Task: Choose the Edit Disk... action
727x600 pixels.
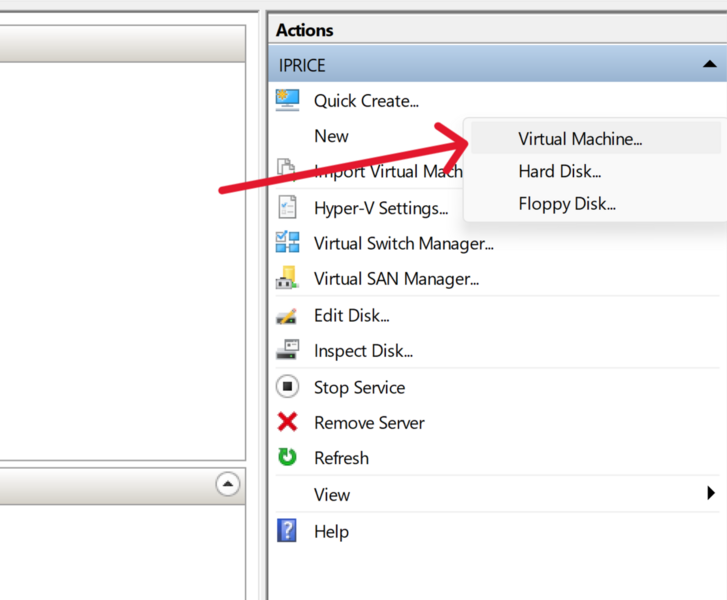Action: click(351, 315)
